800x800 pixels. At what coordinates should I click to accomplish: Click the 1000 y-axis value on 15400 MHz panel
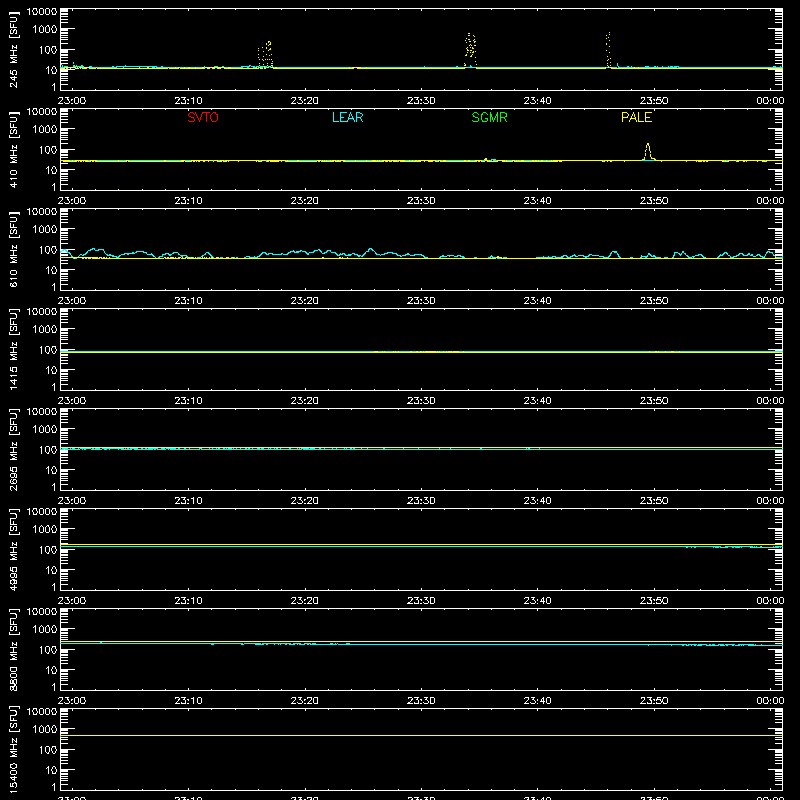pos(45,730)
